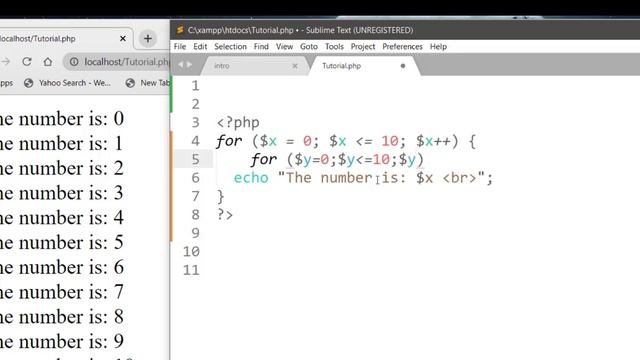Open the Help menu
The image size is (640, 360).
(x=438, y=47)
